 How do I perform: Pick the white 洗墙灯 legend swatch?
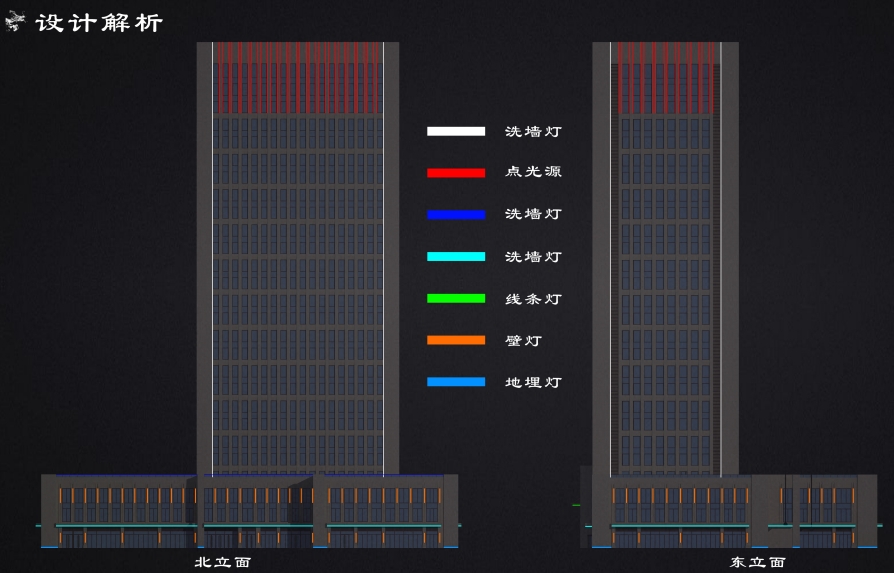(x=456, y=131)
